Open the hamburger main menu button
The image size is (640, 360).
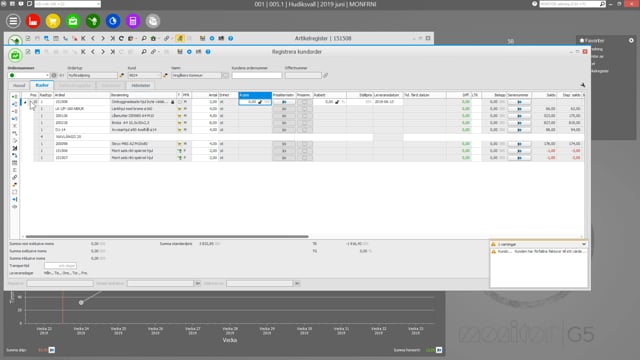point(13,21)
